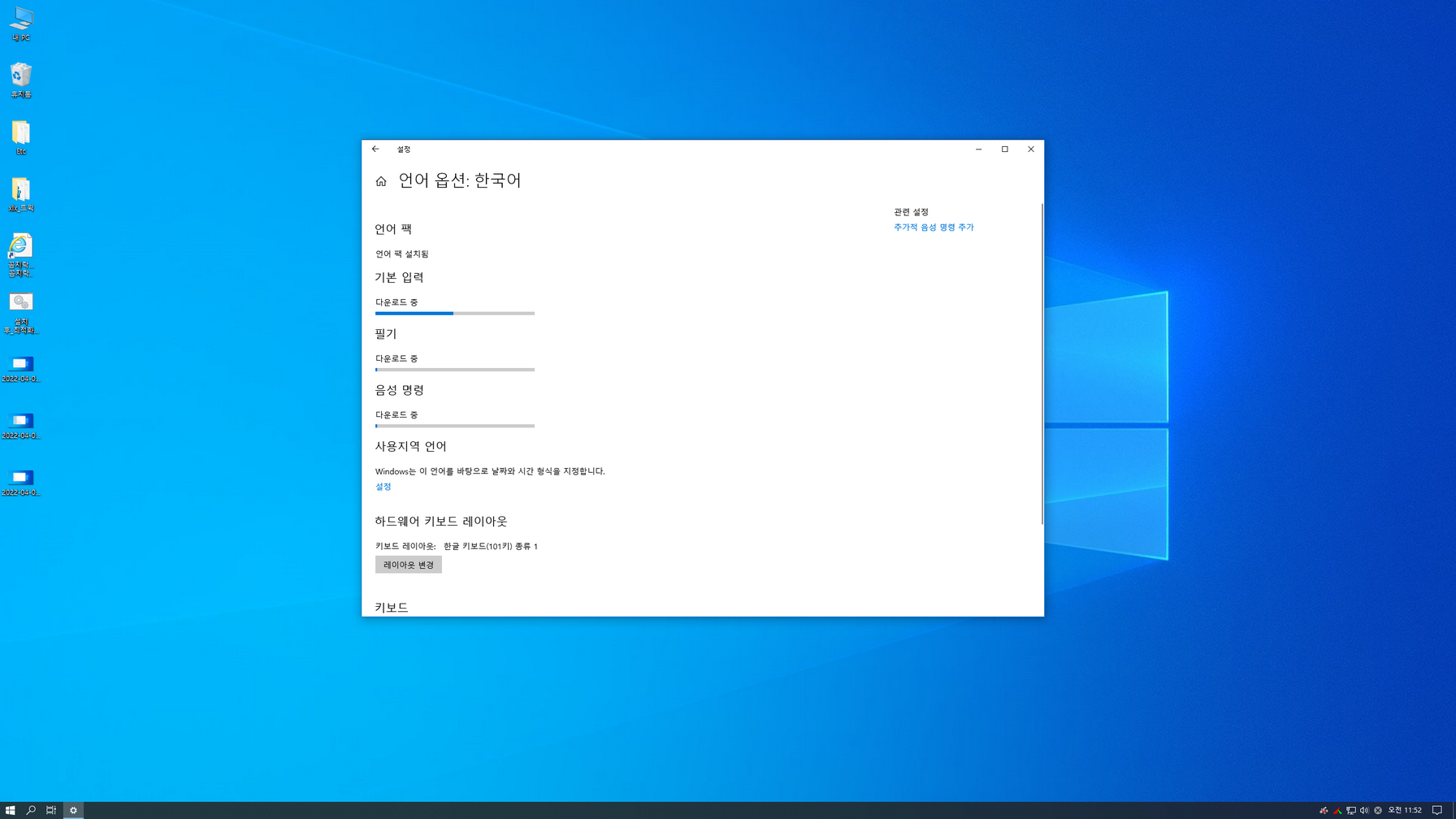Open taskbar search magnifier
1456x819 pixels.
coord(31,810)
